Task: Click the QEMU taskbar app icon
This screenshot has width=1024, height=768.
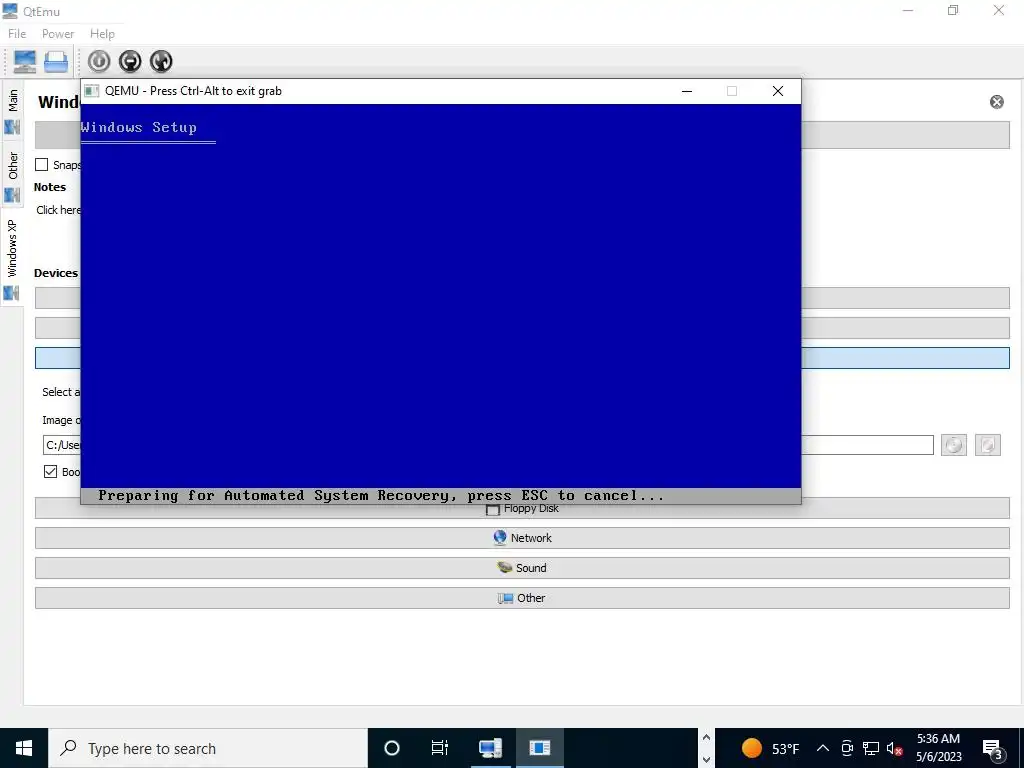Action: 540,748
